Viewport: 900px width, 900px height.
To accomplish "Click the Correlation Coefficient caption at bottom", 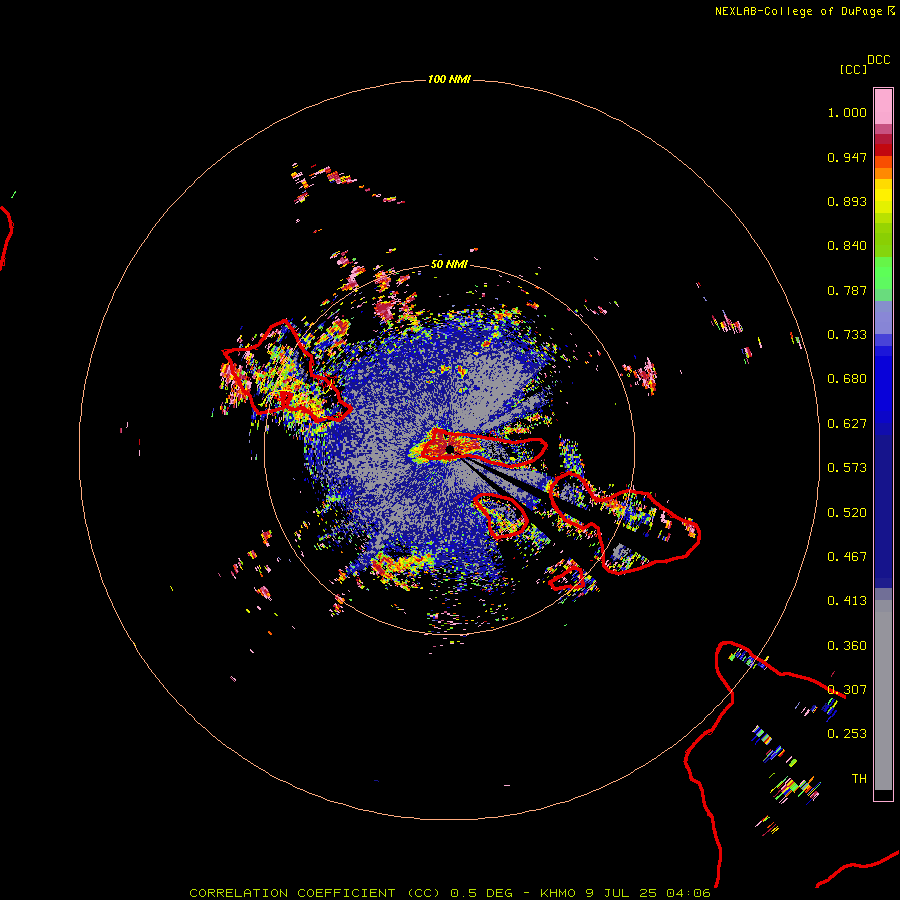I will [449, 893].
